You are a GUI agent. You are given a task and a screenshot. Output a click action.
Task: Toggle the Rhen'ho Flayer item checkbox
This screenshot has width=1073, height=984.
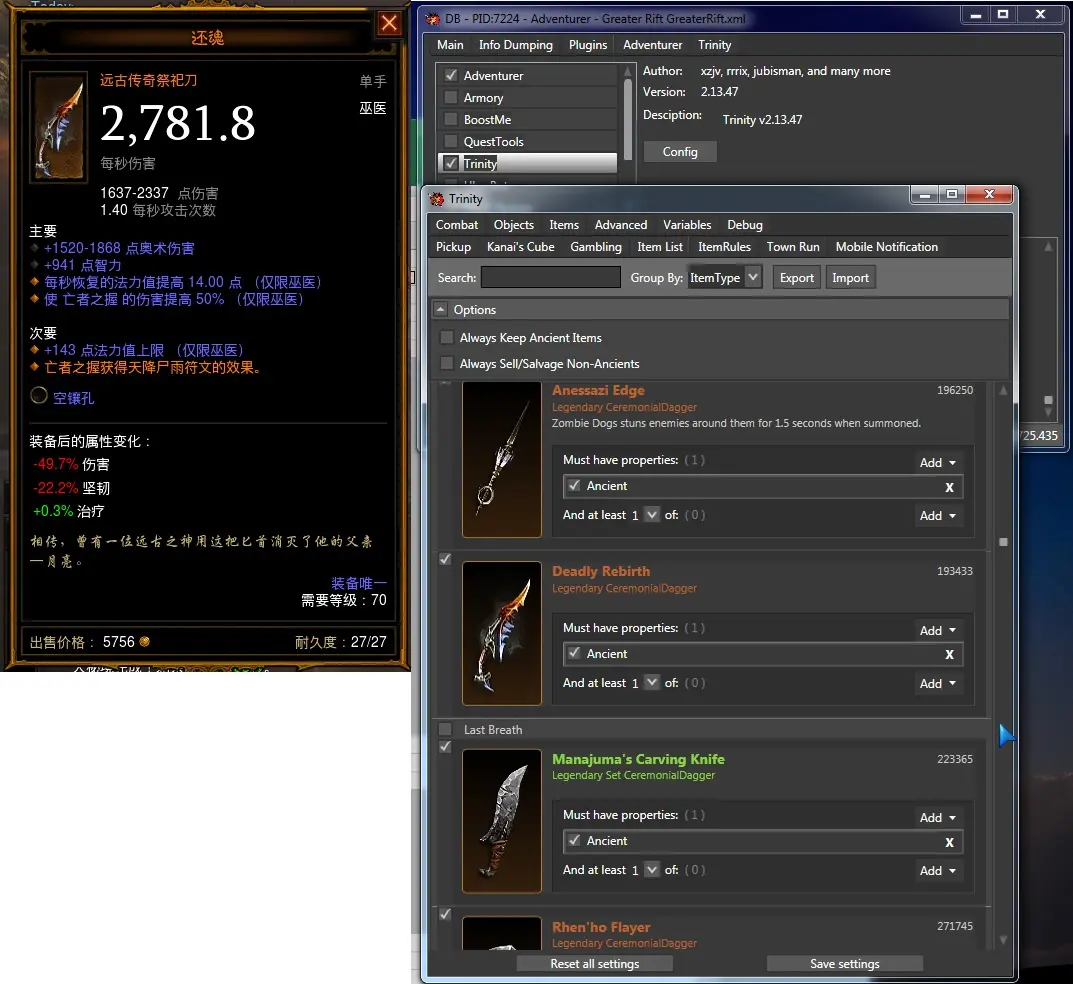[445, 914]
